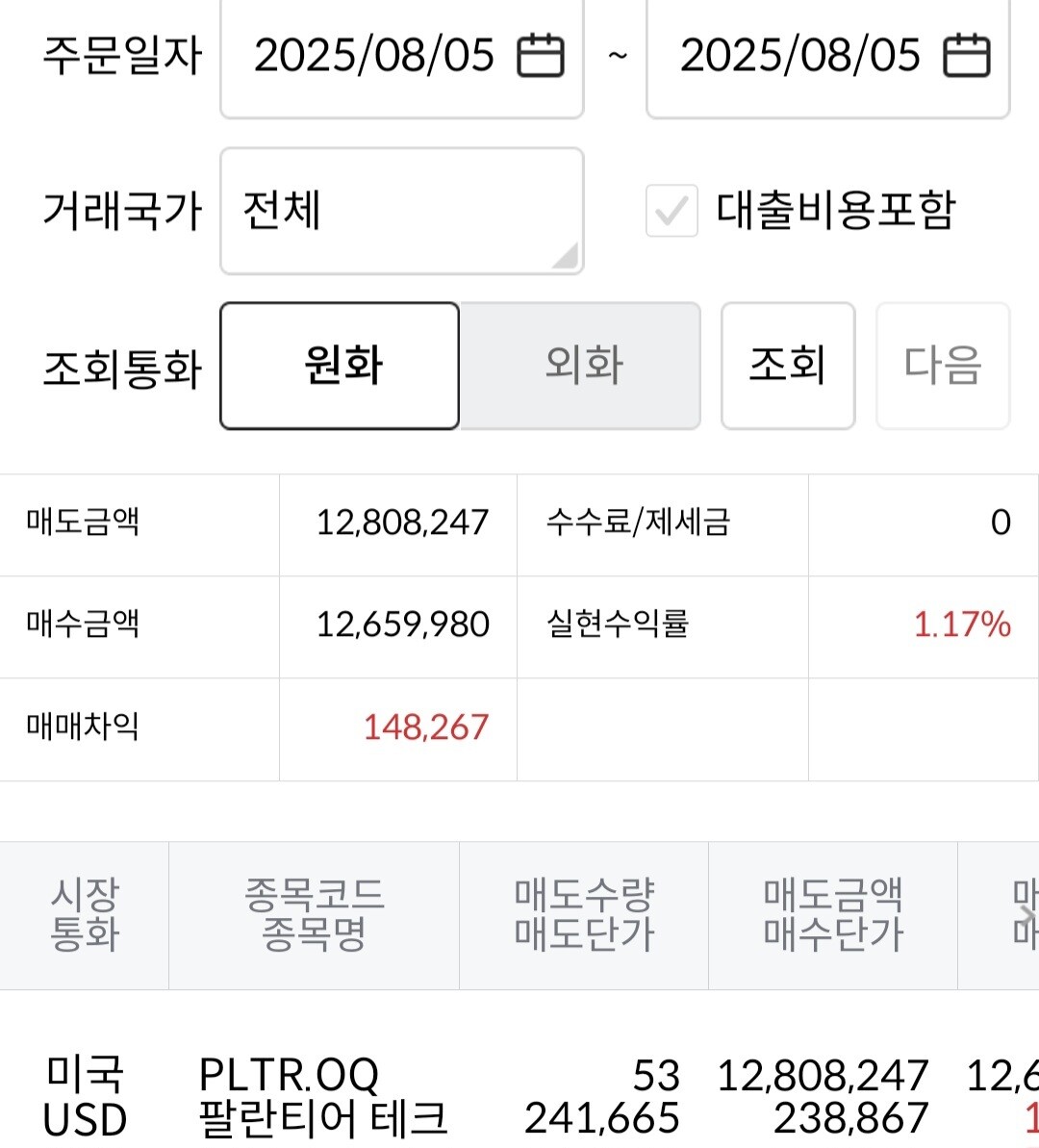Viewport: 1039px width, 1148px height.
Task: Open the start date calendar icon
Action: point(541,55)
